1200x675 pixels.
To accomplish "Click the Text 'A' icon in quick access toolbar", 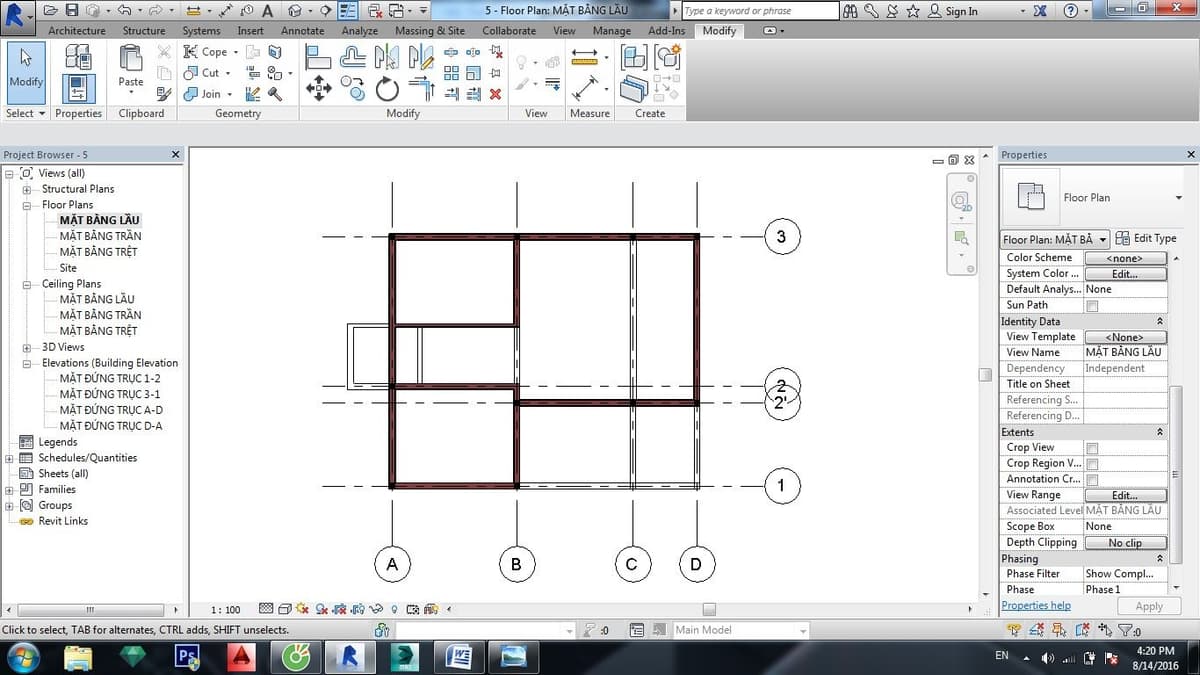I will pyautogui.click(x=268, y=10).
